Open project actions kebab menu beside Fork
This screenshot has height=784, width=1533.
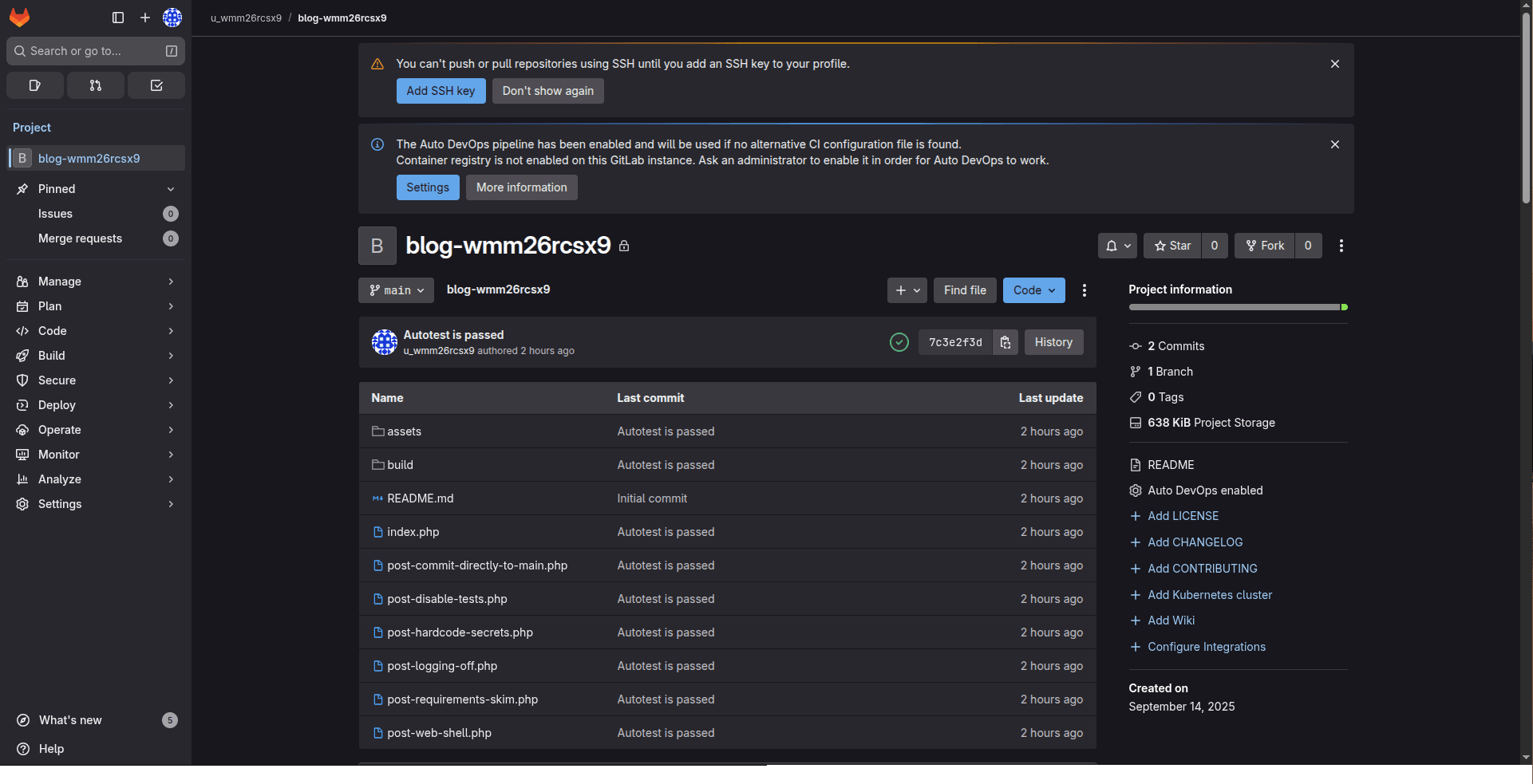pos(1341,246)
